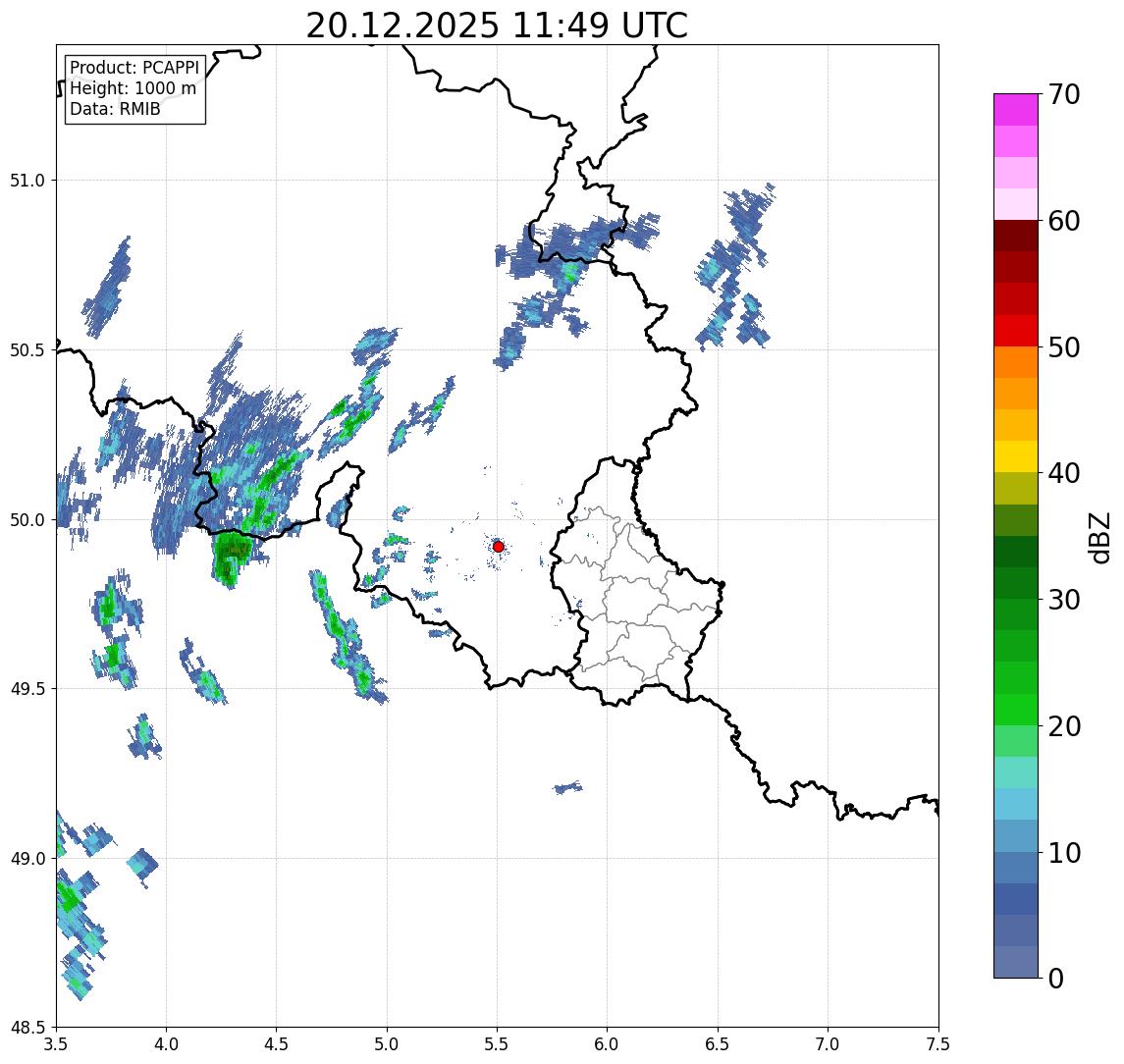
Task: Click the longitude label 6.0
Action: [x=608, y=1044]
